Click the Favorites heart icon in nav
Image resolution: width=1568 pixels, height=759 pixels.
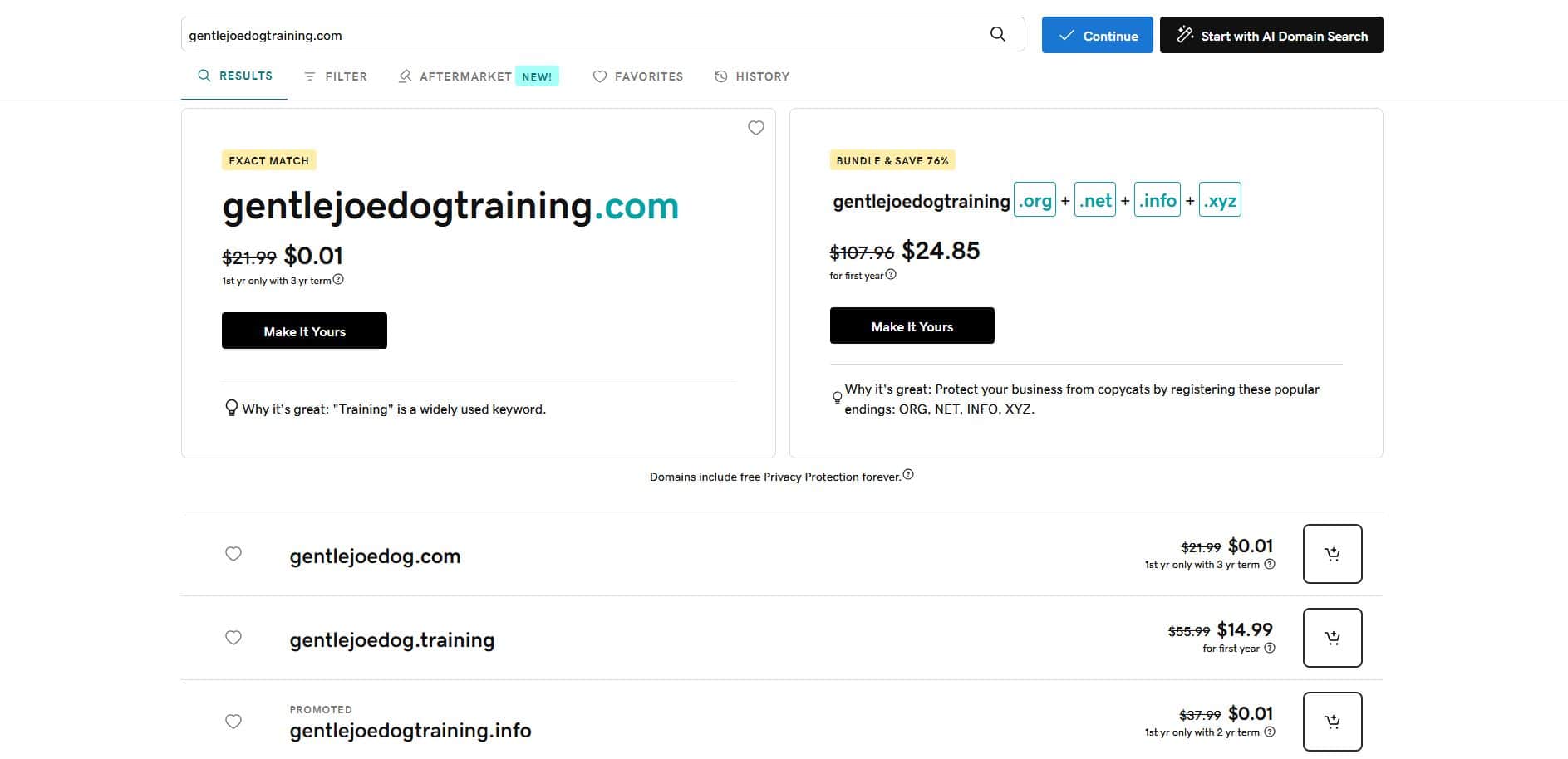coord(600,76)
